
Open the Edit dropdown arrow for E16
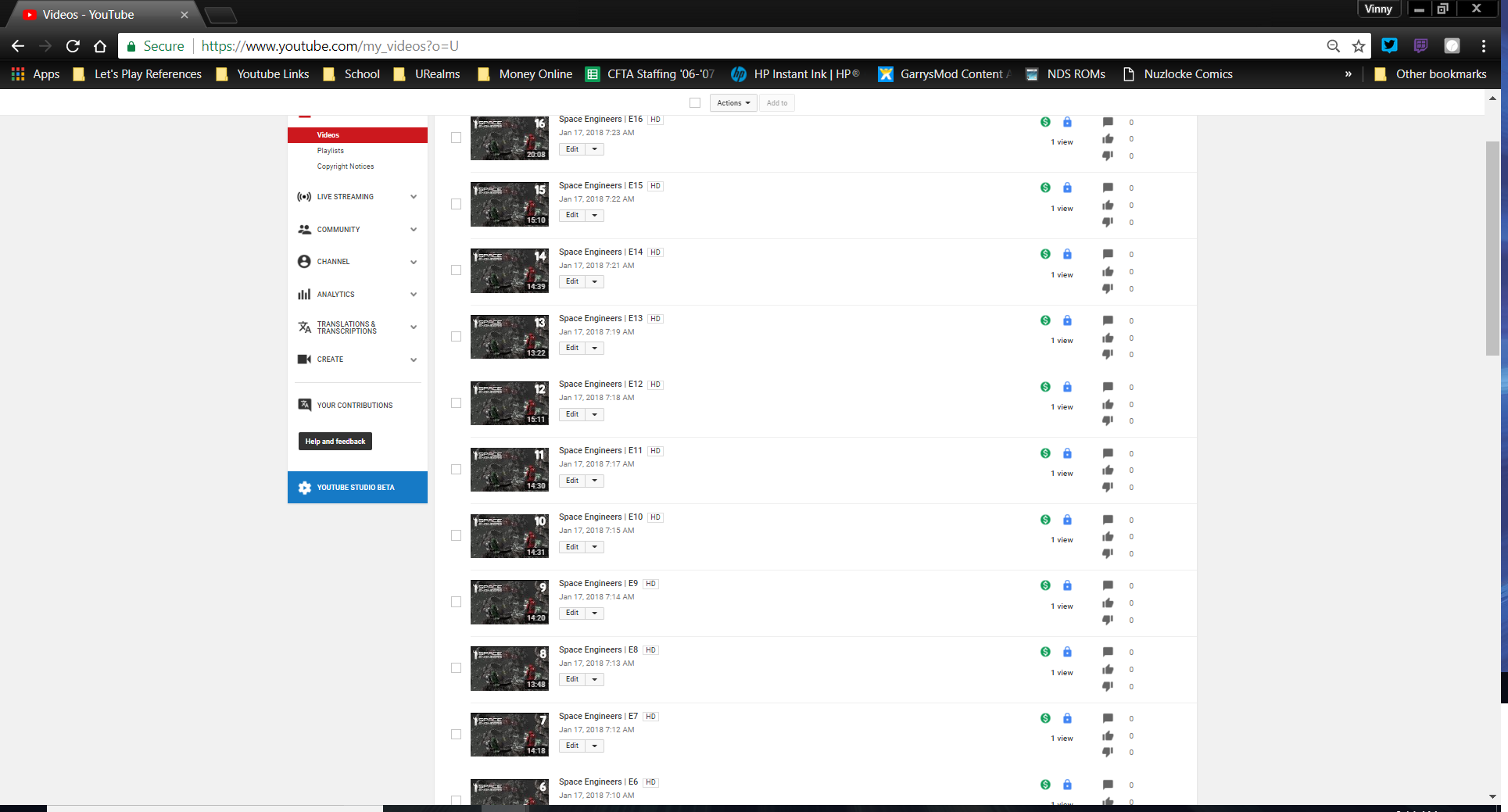coord(595,149)
